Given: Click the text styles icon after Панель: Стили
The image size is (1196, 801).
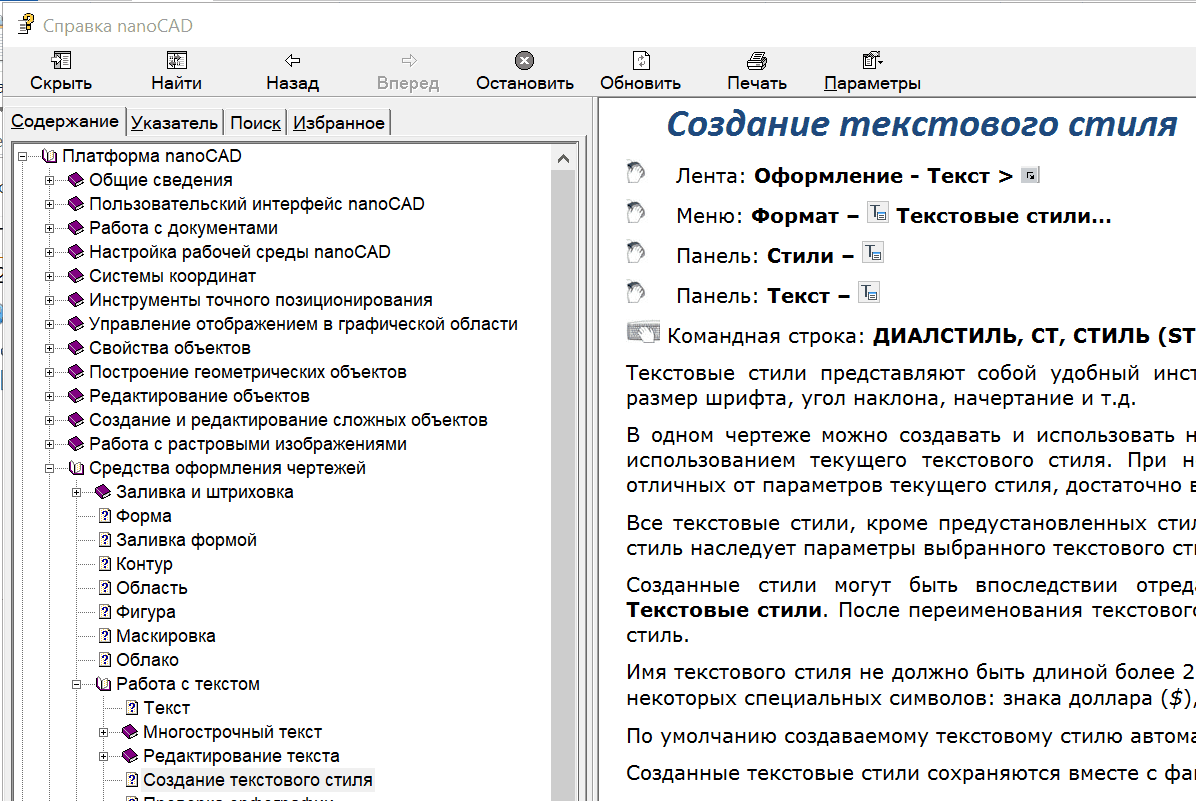Looking at the screenshot, I should click(x=873, y=254).
